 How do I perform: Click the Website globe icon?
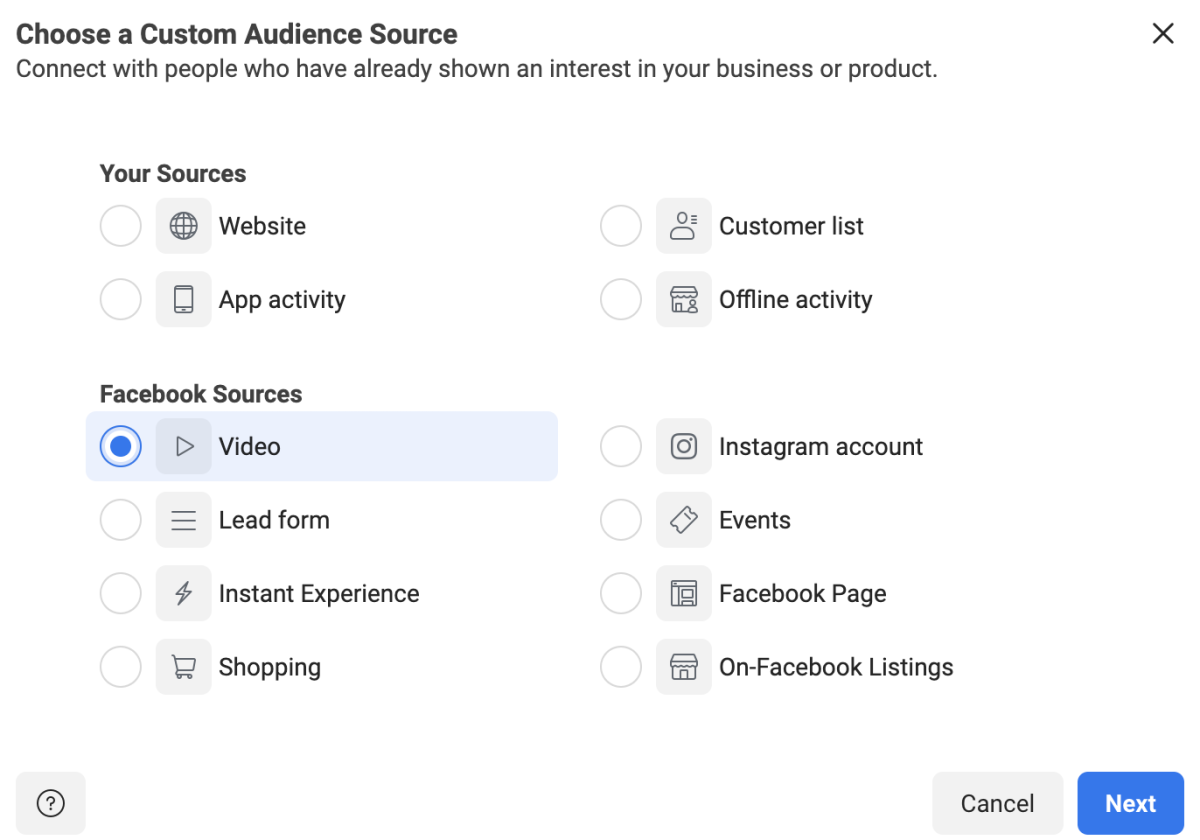(x=183, y=226)
